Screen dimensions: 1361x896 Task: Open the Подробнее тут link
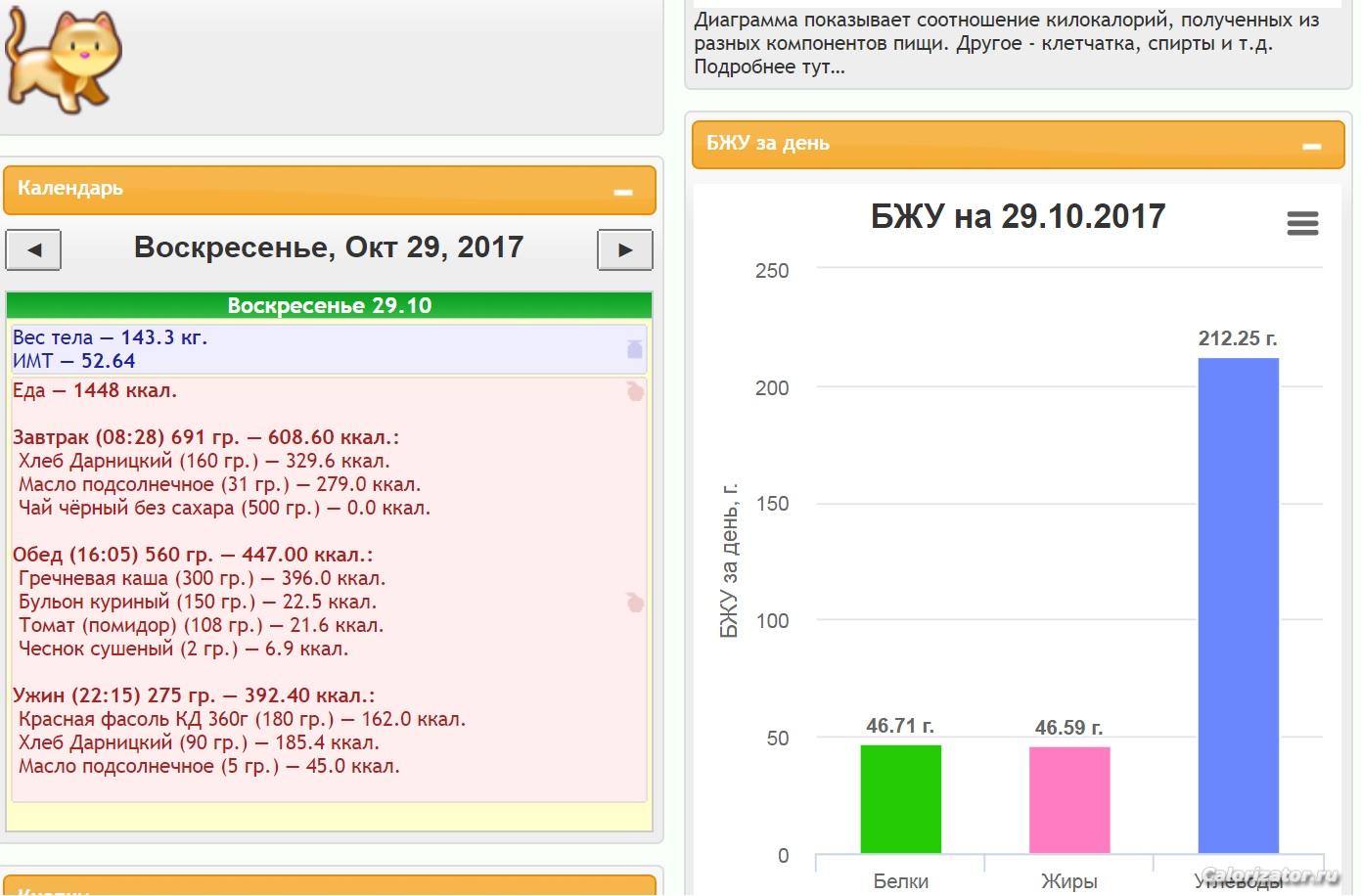pyautogui.click(x=769, y=67)
